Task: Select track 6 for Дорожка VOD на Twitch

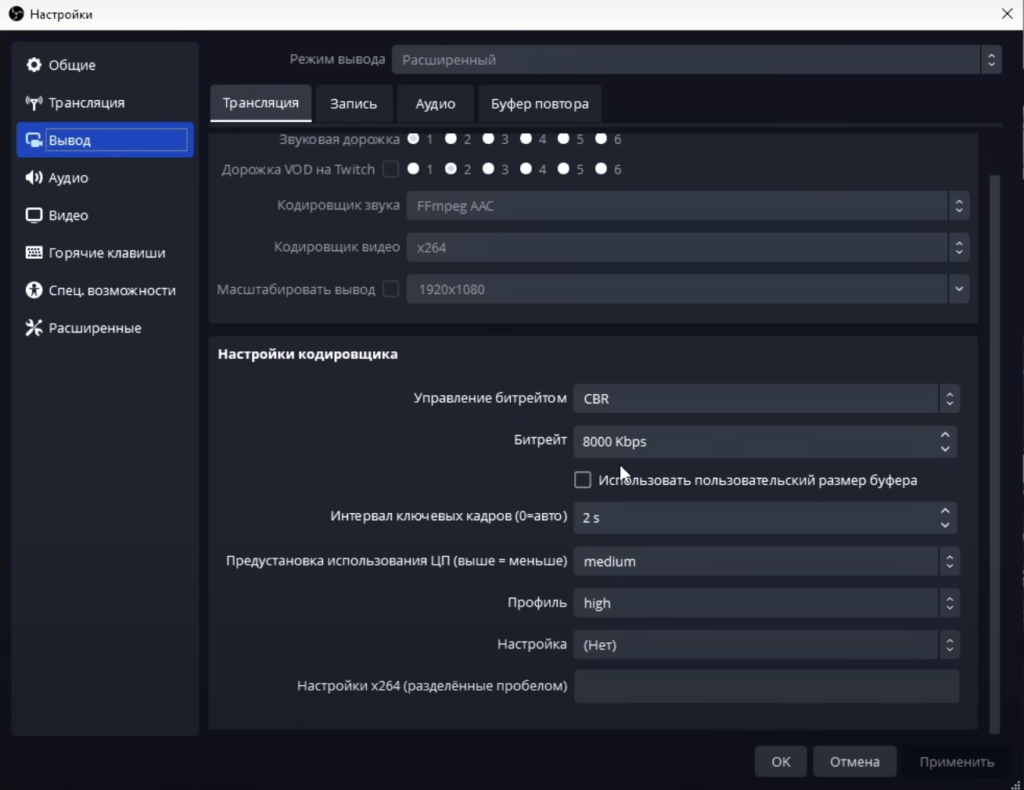Action: (601, 168)
